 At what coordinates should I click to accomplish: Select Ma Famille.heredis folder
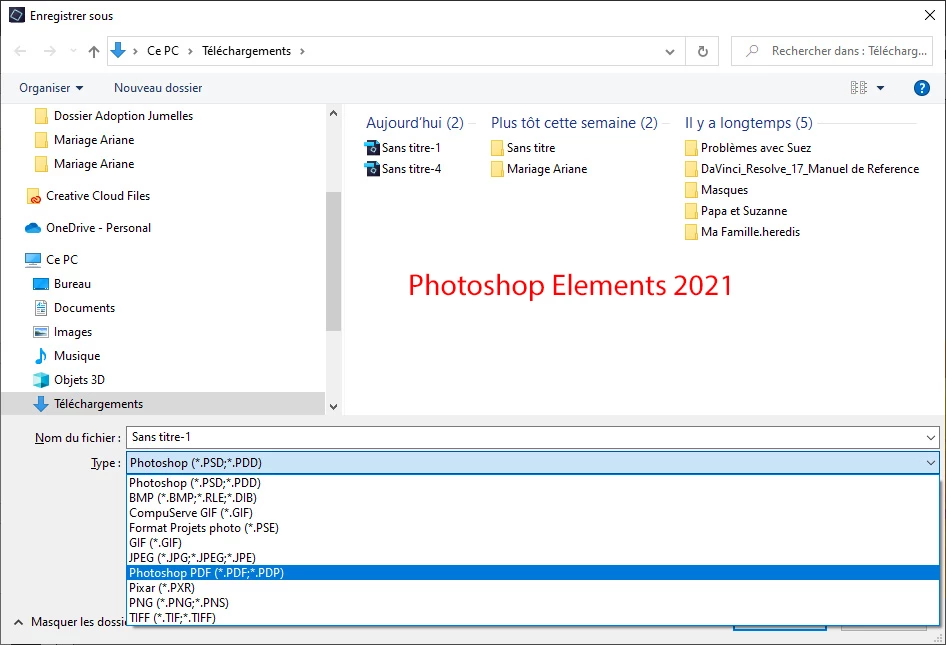743,232
